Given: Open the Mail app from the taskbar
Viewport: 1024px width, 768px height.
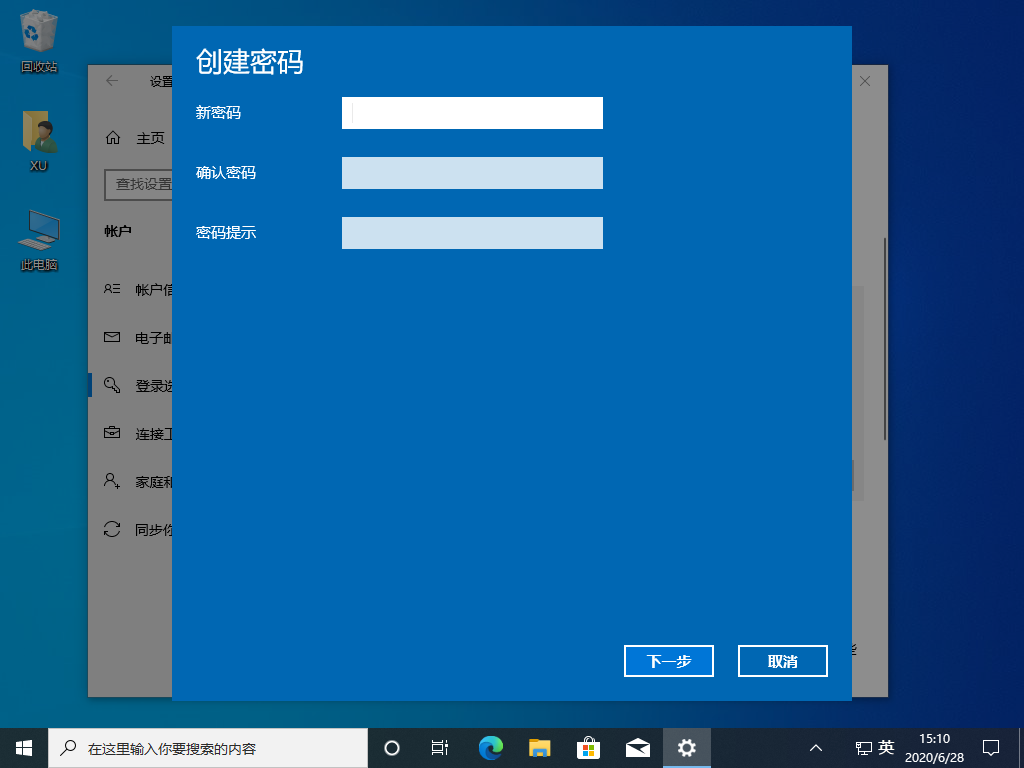Looking at the screenshot, I should (x=638, y=747).
